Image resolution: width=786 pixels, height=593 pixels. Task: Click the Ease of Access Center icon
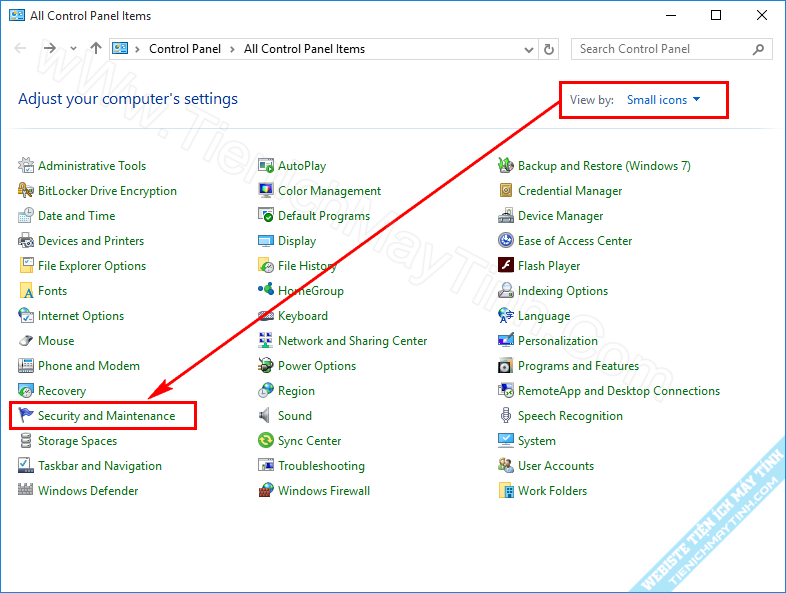click(506, 241)
